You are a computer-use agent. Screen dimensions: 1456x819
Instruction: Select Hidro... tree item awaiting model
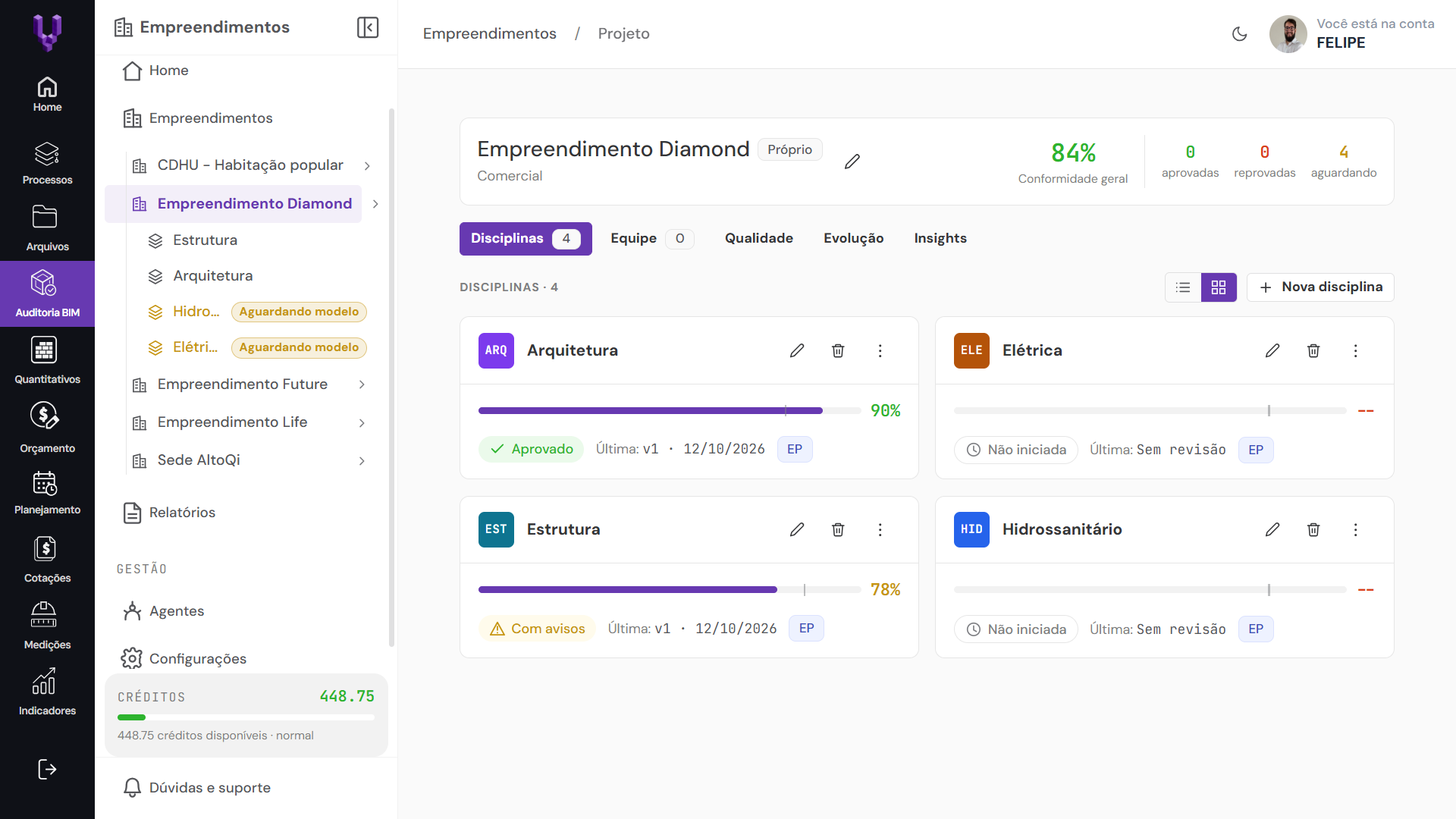click(x=256, y=312)
